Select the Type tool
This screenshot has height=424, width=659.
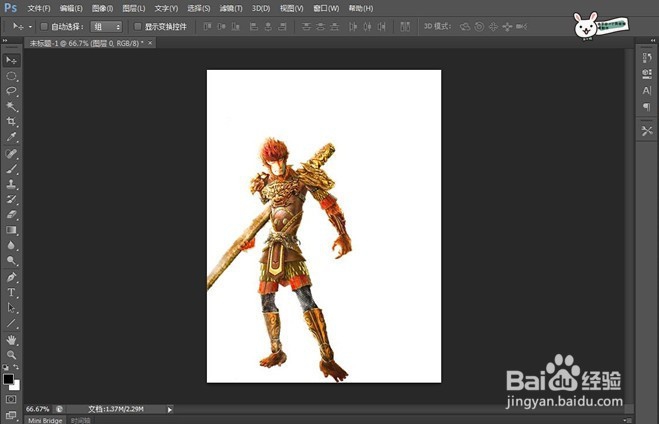coord(11,292)
